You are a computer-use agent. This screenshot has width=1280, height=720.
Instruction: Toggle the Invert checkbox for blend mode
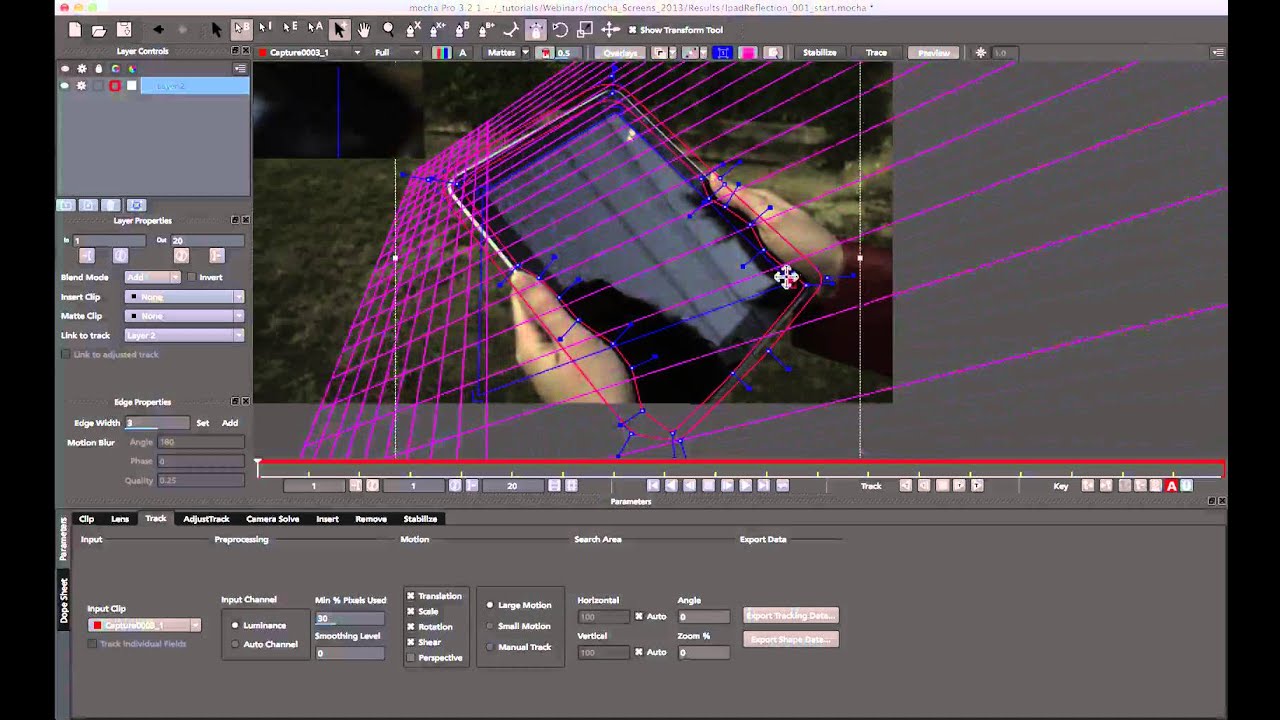click(x=191, y=277)
